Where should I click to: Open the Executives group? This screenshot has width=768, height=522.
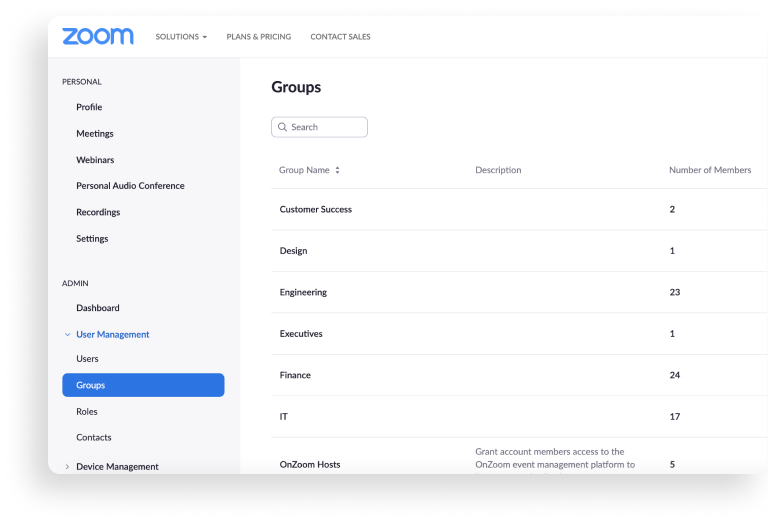301,333
